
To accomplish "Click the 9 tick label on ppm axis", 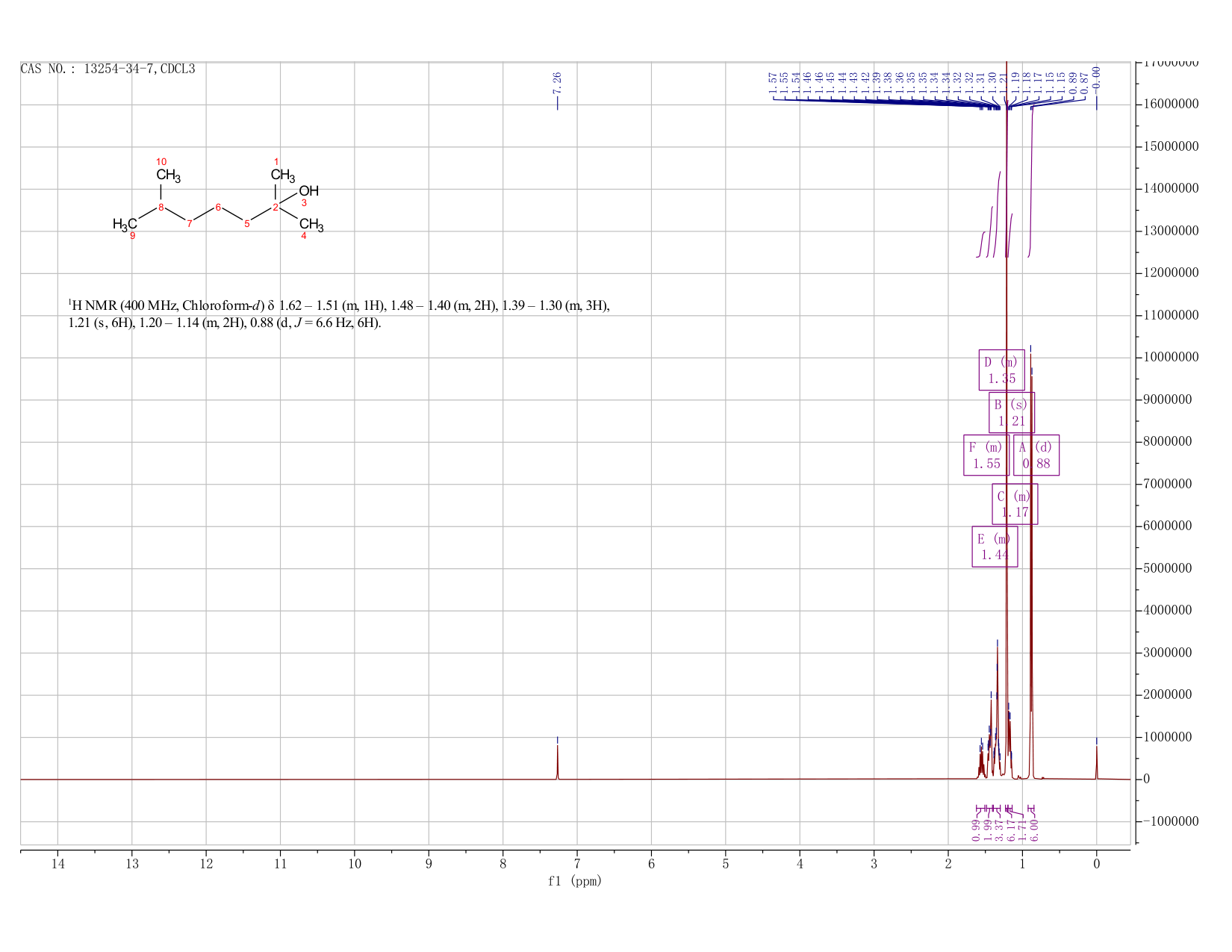I will pos(429,864).
